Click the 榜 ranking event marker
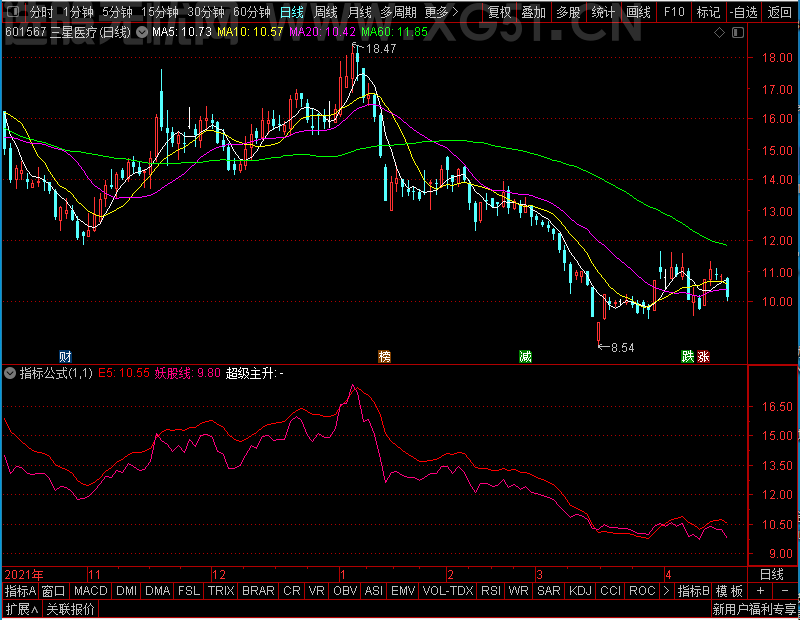 (x=384, y=356)
